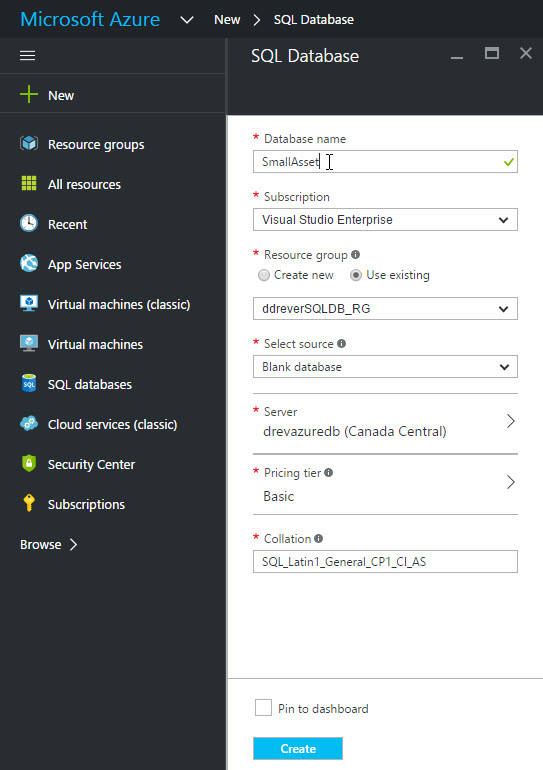This screenshot has width=543, height=770.
Task: Open Subscriptions key icon
Action: point(29,503)
